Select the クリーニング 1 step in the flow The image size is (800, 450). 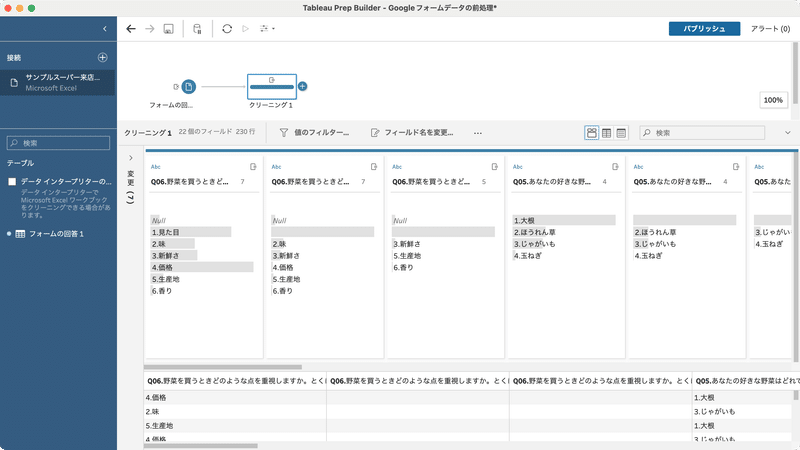272,87
